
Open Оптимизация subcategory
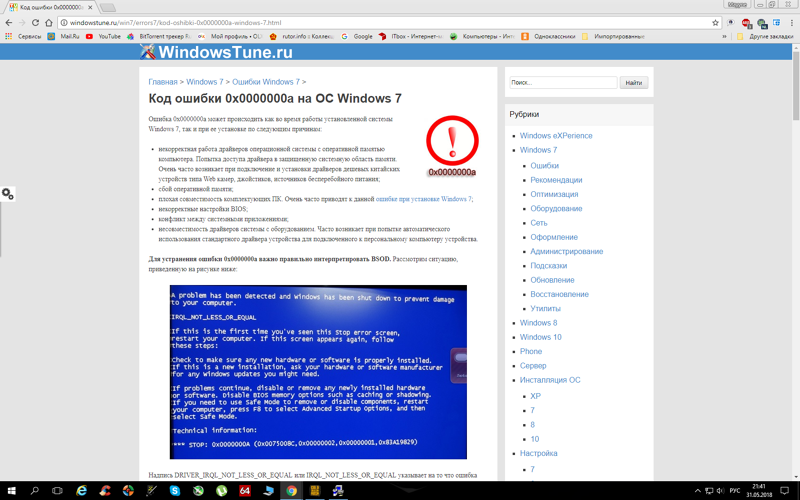(x=554, y=194)
